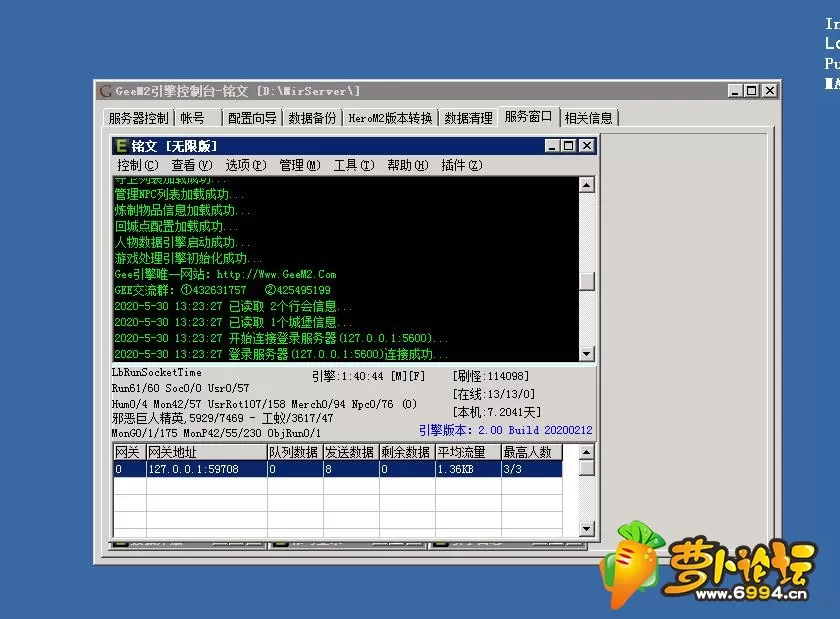The width and height of the screenshot is (840, 619).
Task: Open the 配置向导 tab
Action: coord(252,118)
